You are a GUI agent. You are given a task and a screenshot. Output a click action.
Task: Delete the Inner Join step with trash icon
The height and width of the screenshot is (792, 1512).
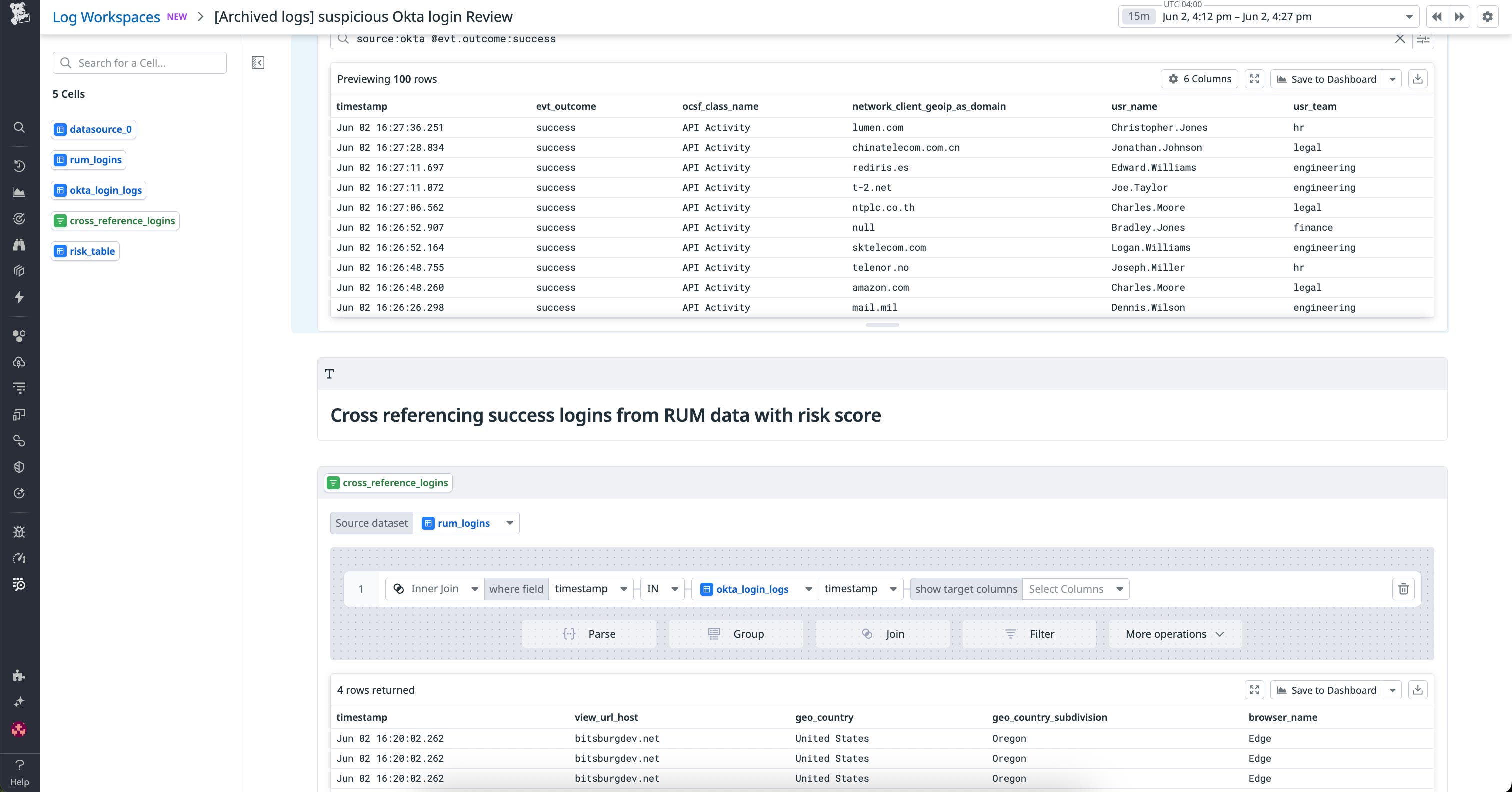click(x=1404, y=589)
